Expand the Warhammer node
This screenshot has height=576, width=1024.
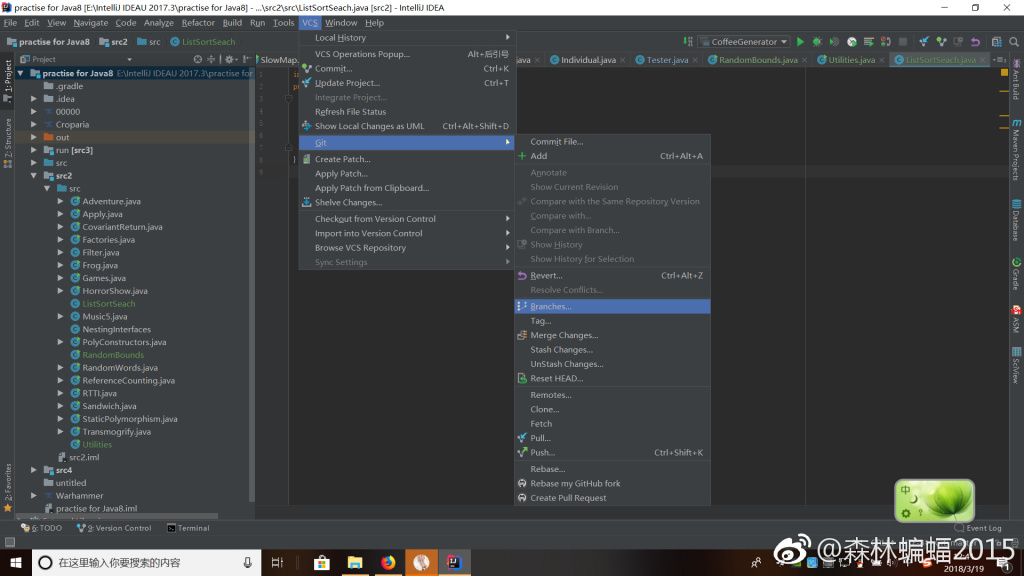coord(34,495)
